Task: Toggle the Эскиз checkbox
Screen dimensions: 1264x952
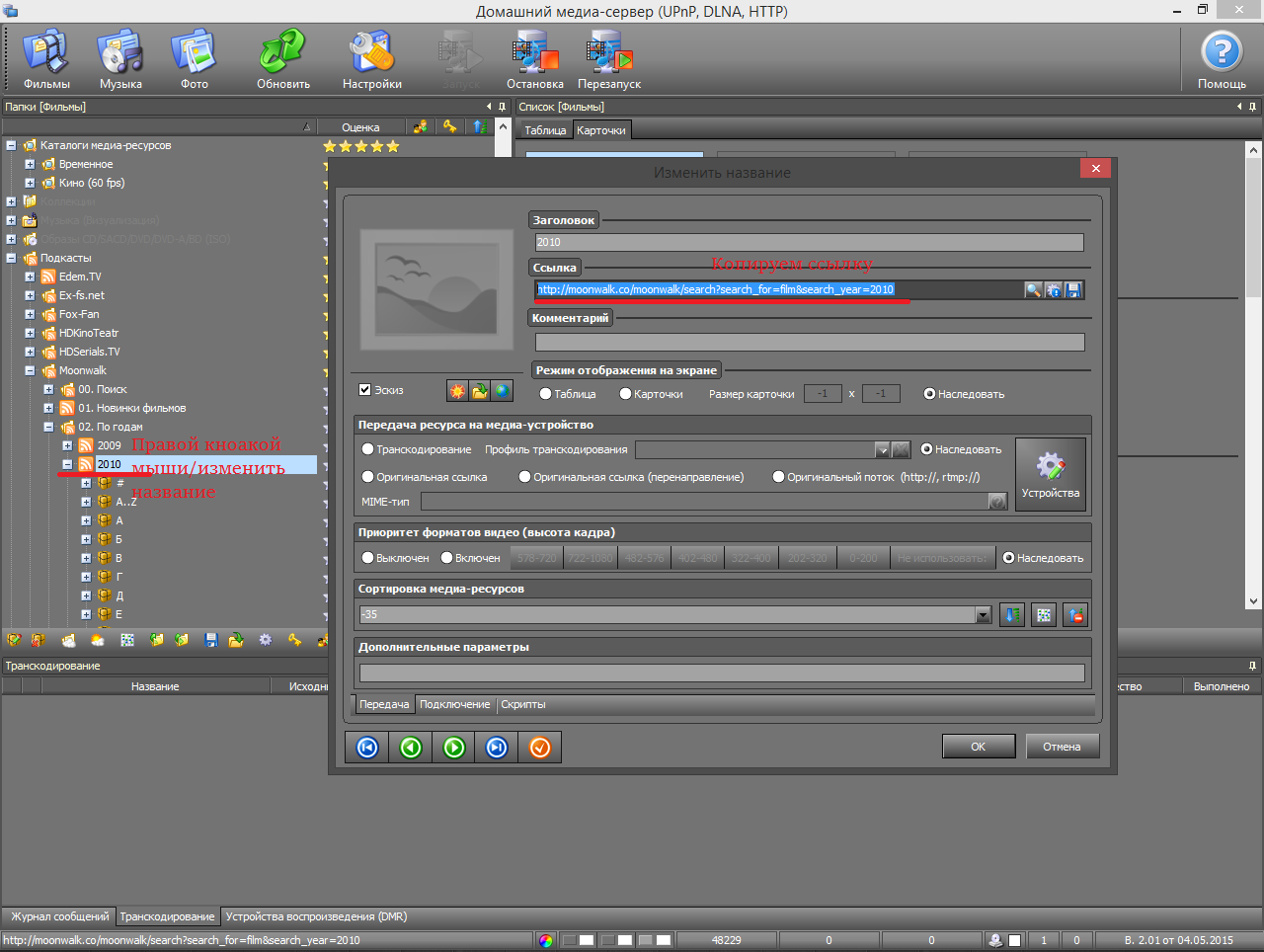Action: tap(365, 390)
